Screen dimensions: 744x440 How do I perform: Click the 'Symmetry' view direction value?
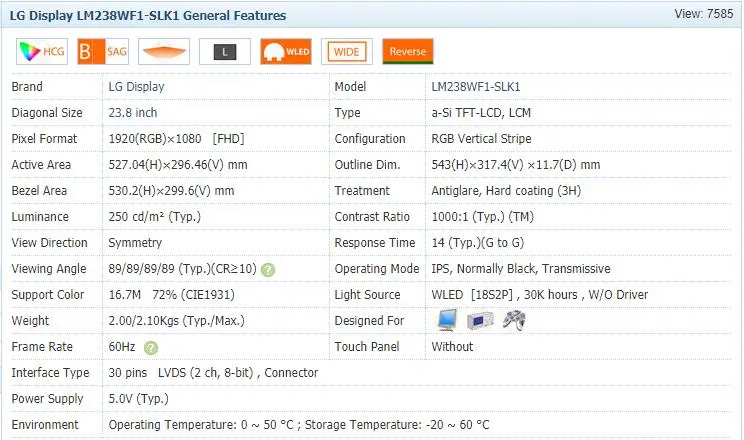tap(135, 243)
